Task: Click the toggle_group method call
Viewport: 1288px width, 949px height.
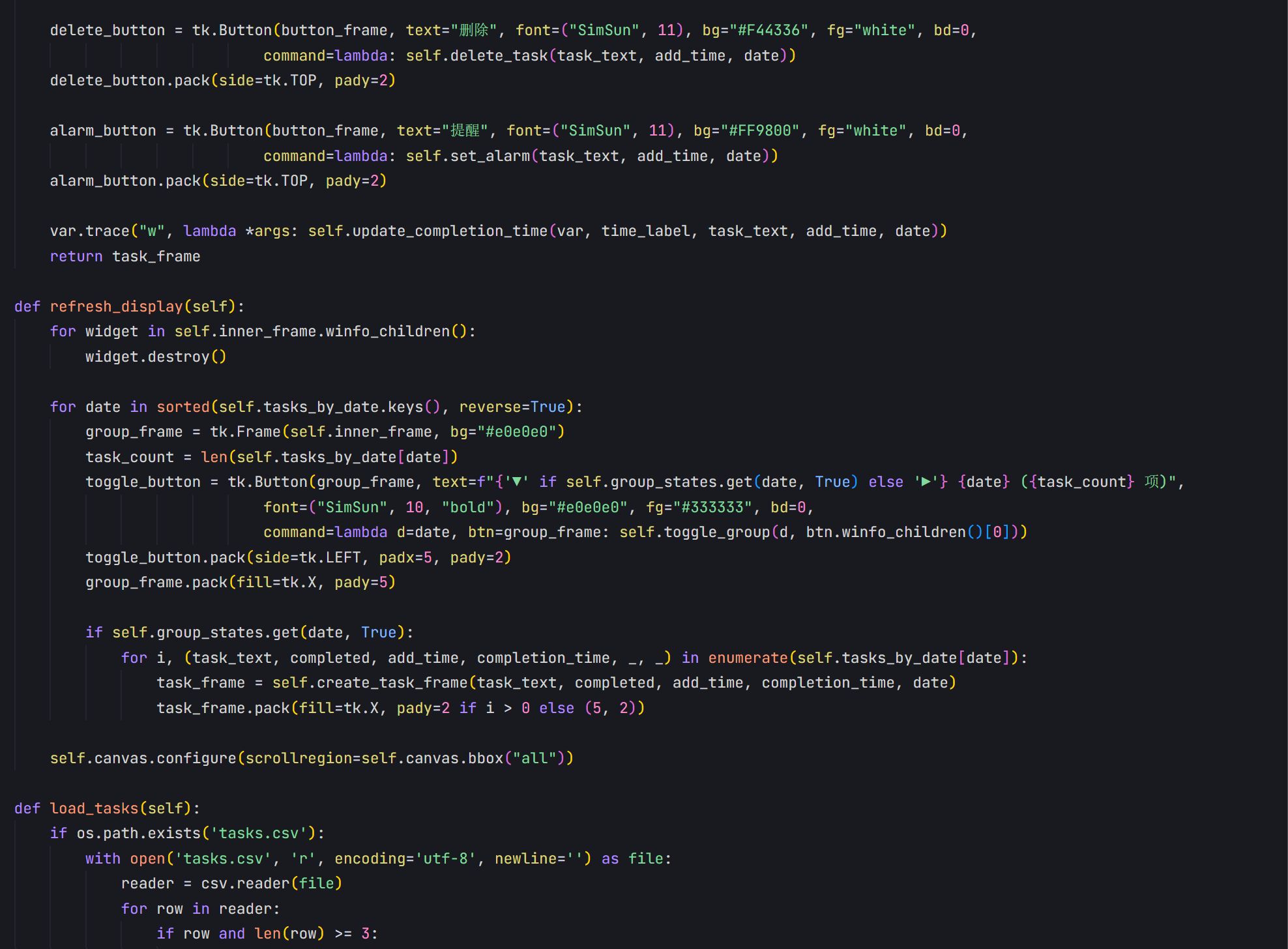Action: click(x=716, y=532)
